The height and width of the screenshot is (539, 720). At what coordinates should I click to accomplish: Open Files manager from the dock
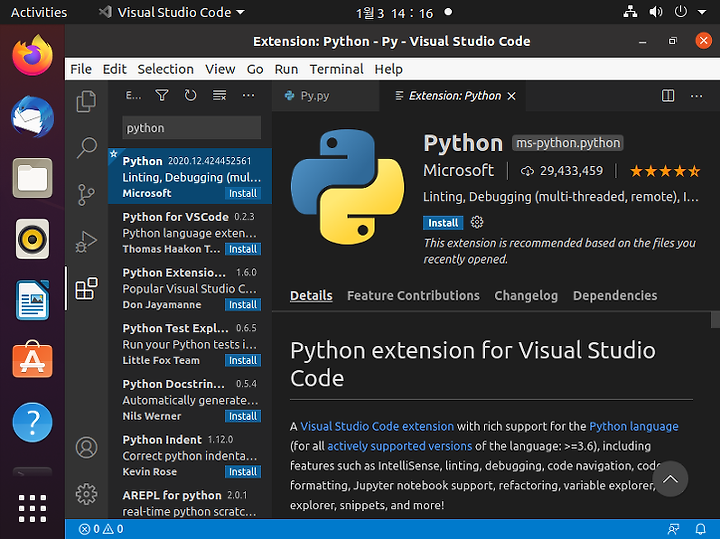(x=32, y=178)
